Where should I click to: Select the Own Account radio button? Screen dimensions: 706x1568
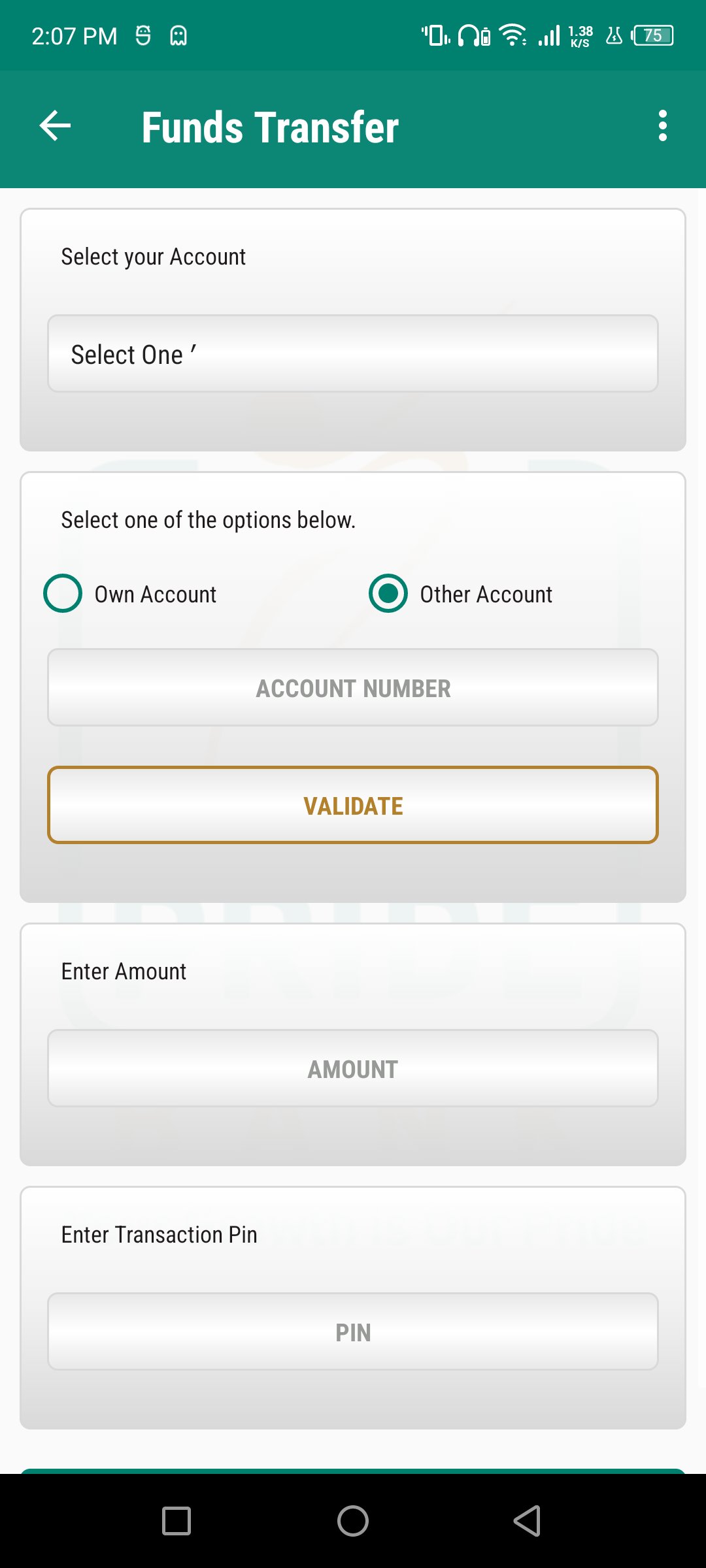click(x=63, y=593)
